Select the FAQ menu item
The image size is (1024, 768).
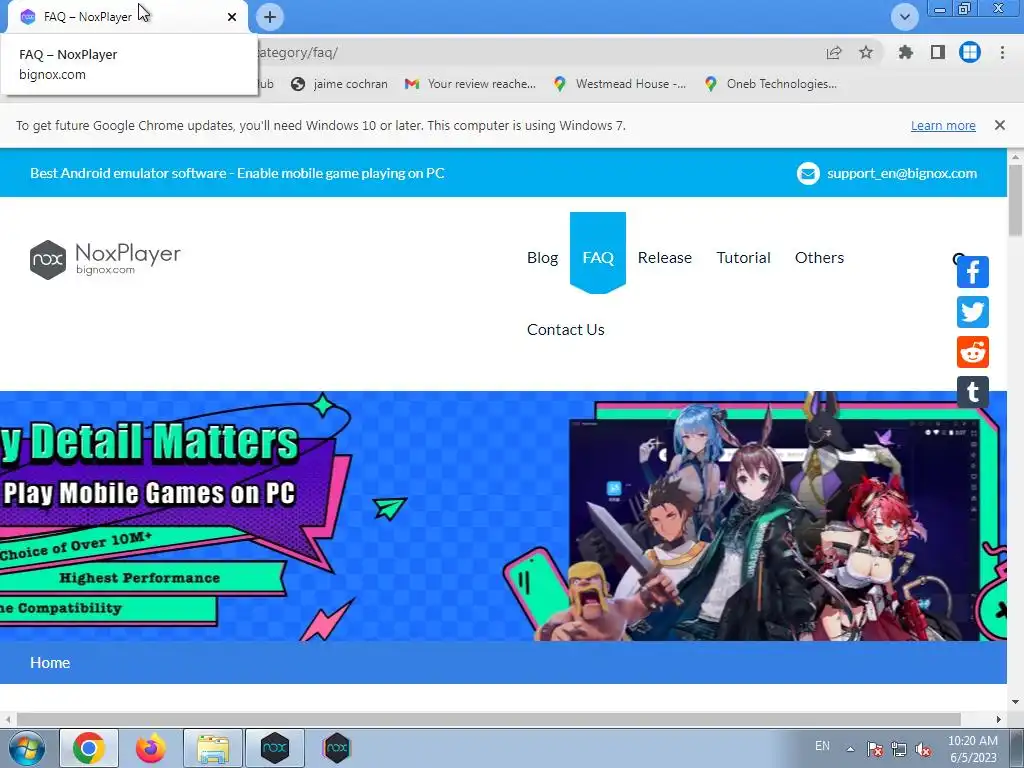click(598, 257)
